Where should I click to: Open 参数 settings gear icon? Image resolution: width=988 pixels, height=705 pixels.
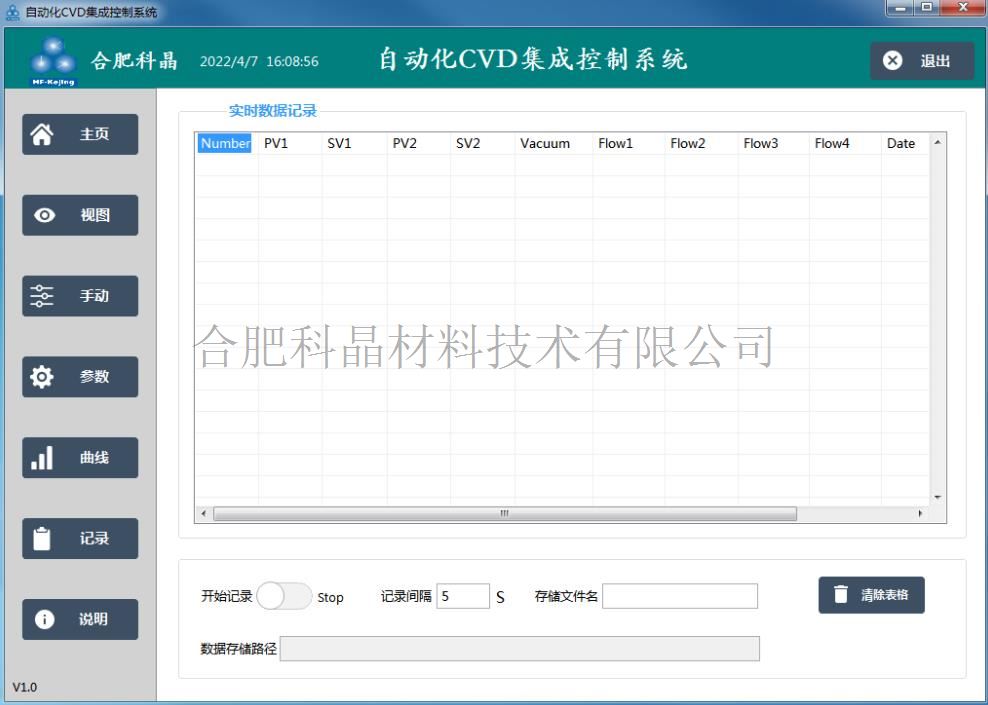[43, 377]
